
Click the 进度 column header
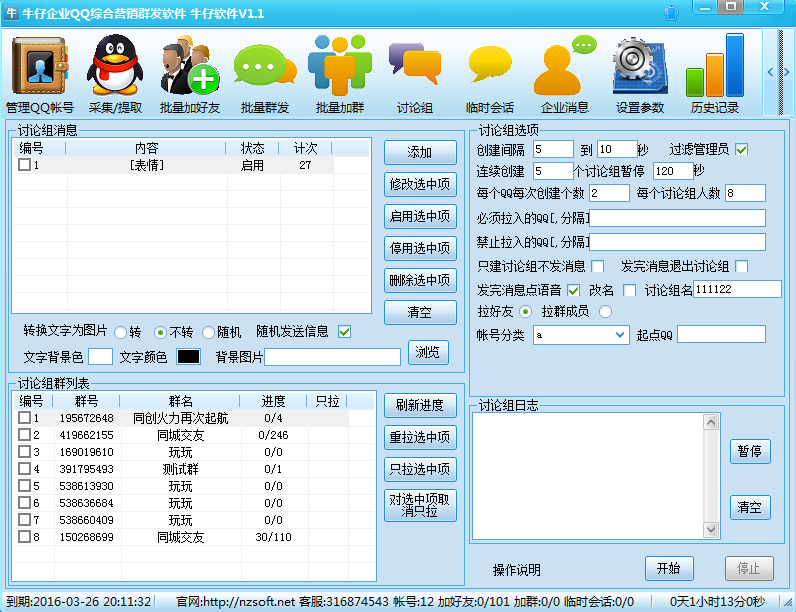(273, 401)
